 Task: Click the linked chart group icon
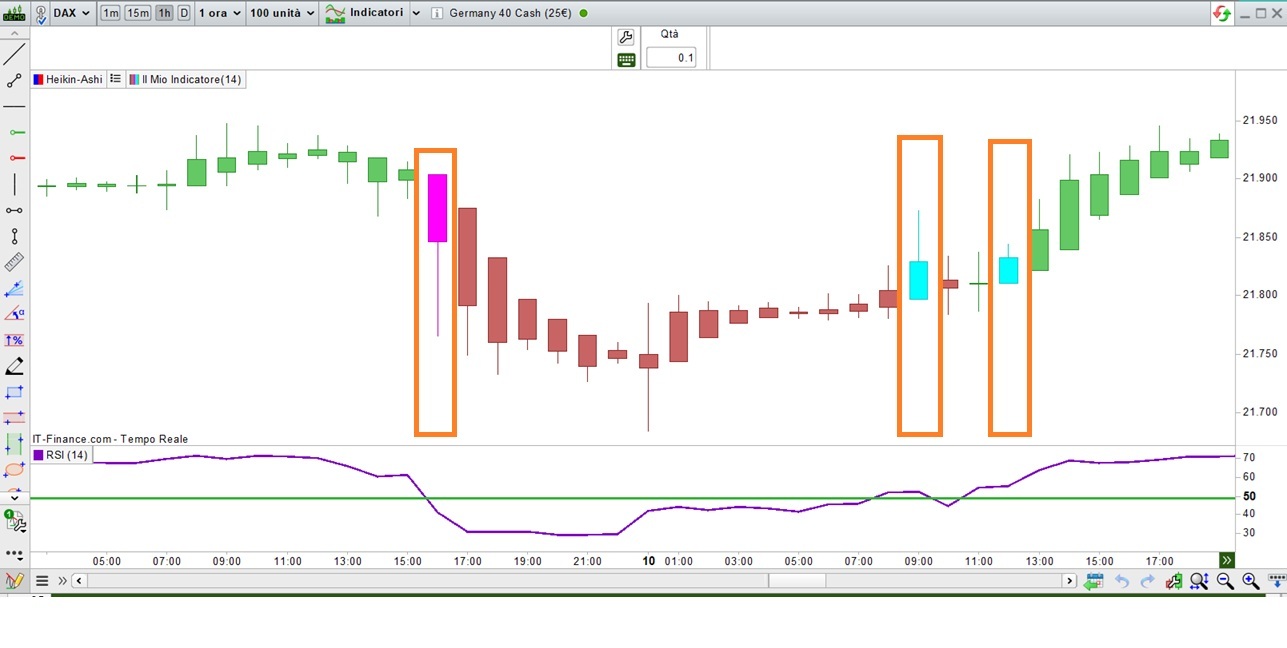pyautogui.click(x=40, y=14)
